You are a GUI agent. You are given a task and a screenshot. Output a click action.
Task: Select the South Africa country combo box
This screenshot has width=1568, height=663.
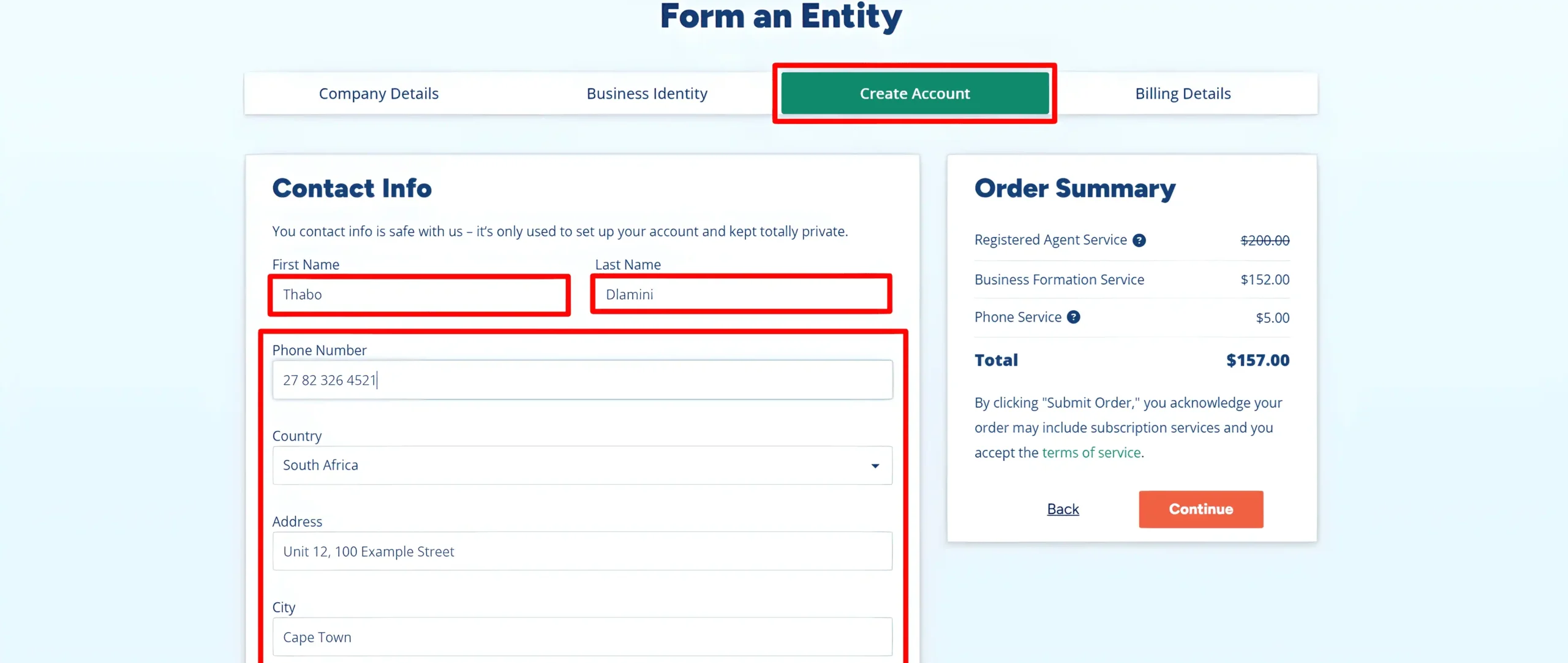coord(582,465)
